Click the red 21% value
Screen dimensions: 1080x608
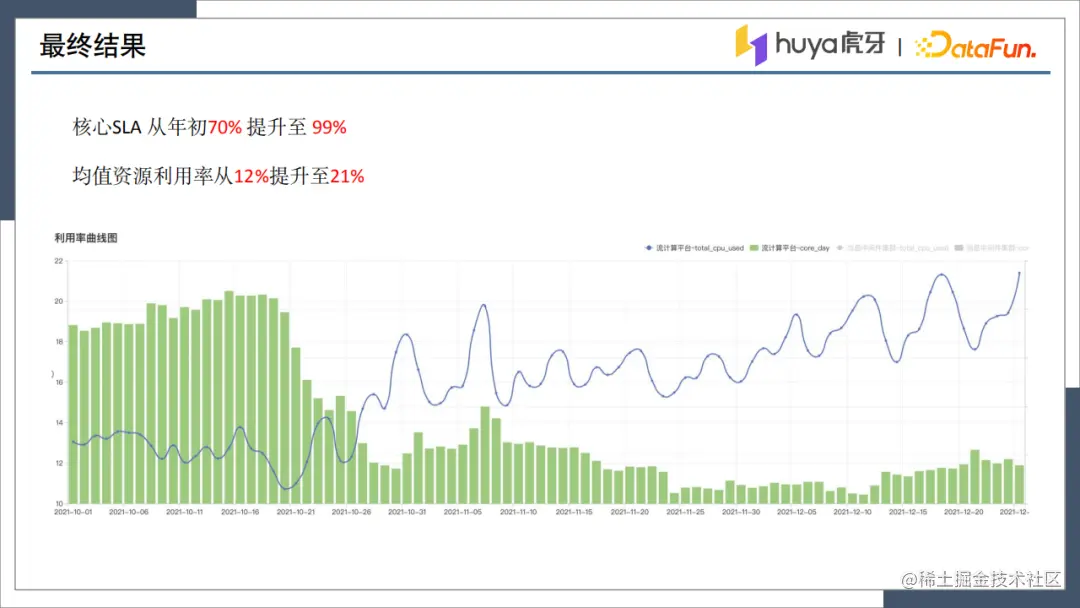click(x=347, y=176)
